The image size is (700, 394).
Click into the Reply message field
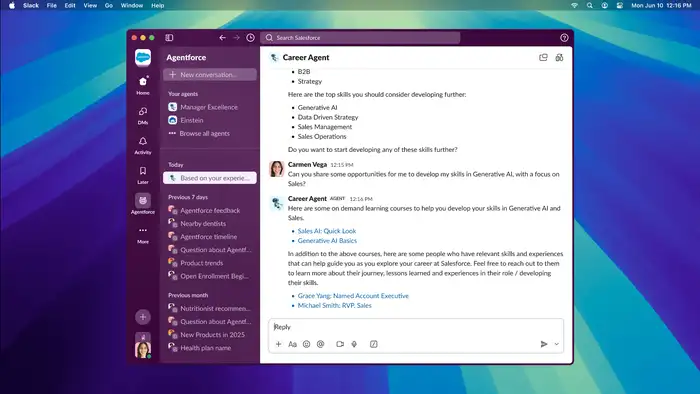point(416,327)
